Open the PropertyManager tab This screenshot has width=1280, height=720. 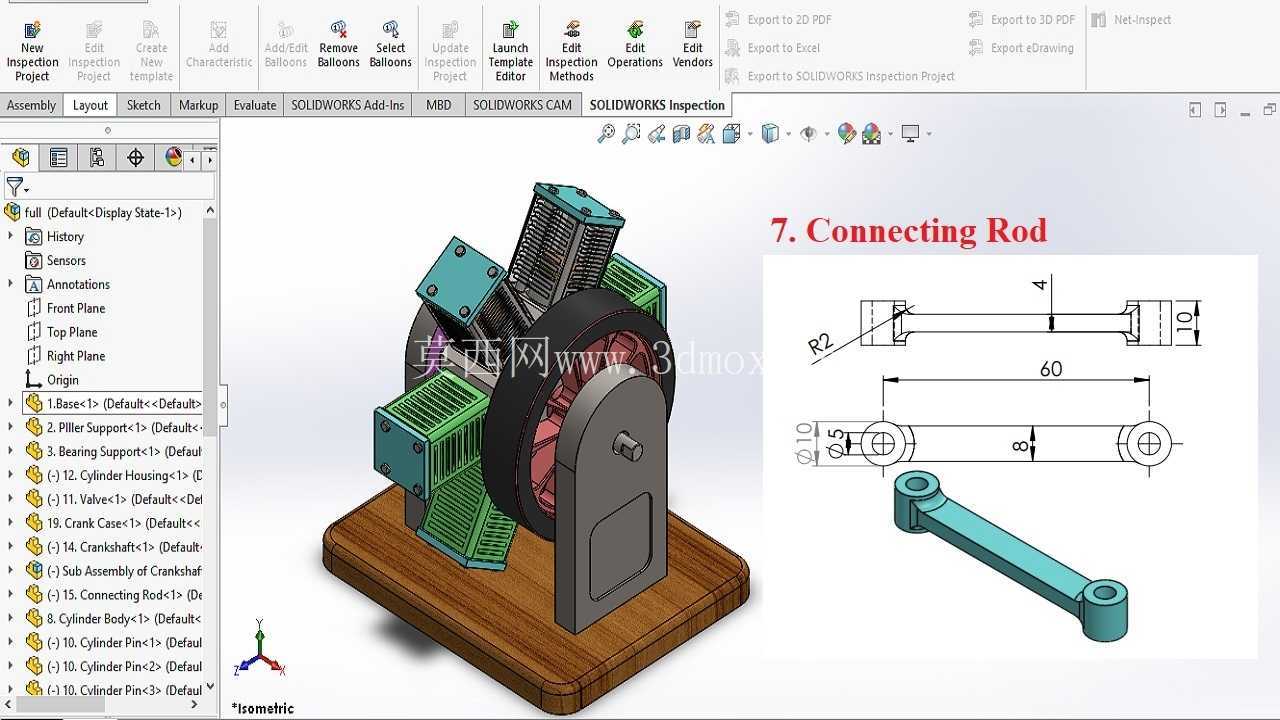(59, 157)
